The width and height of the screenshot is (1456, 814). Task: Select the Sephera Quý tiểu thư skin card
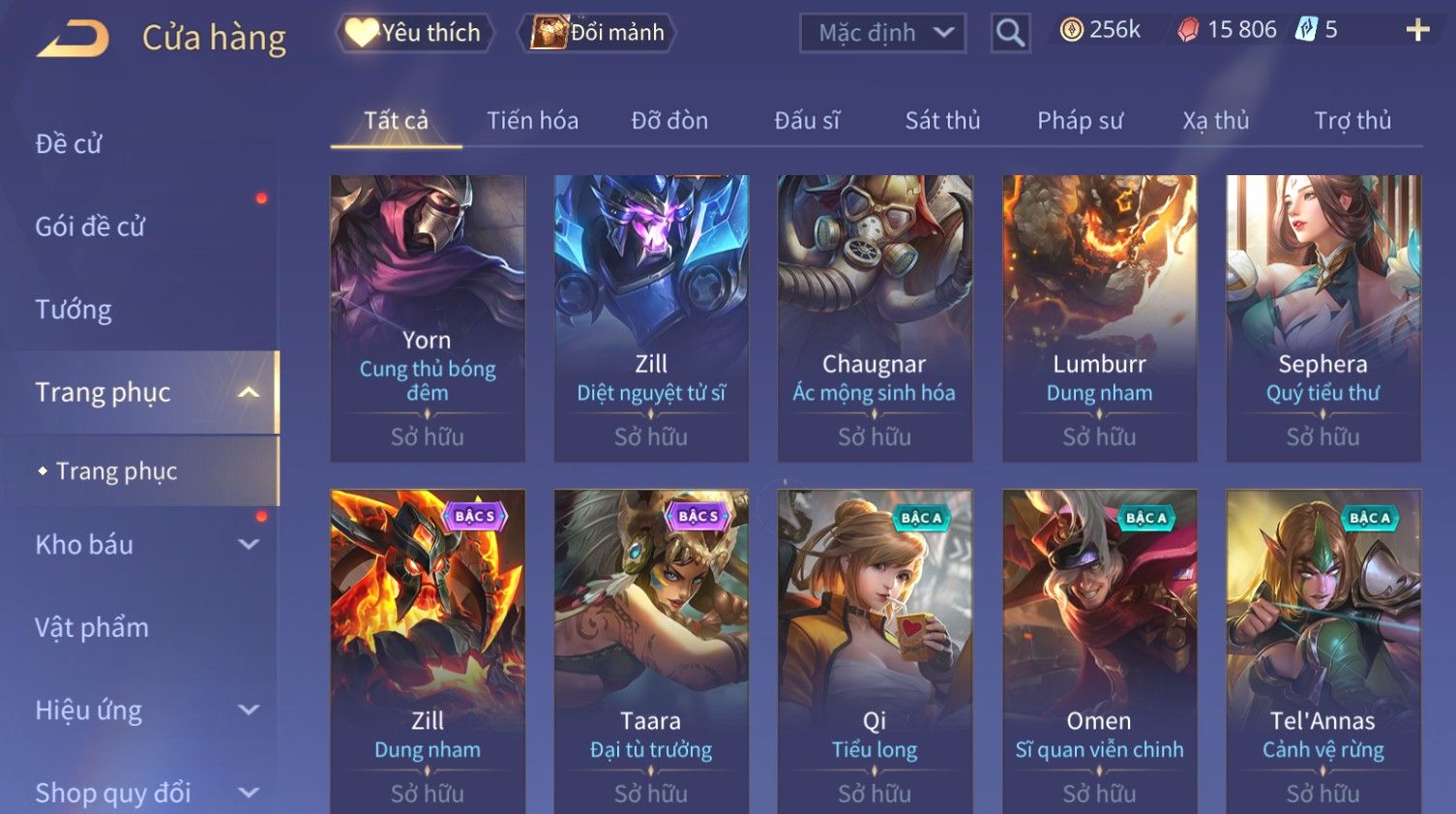[x=1322, y=318]
